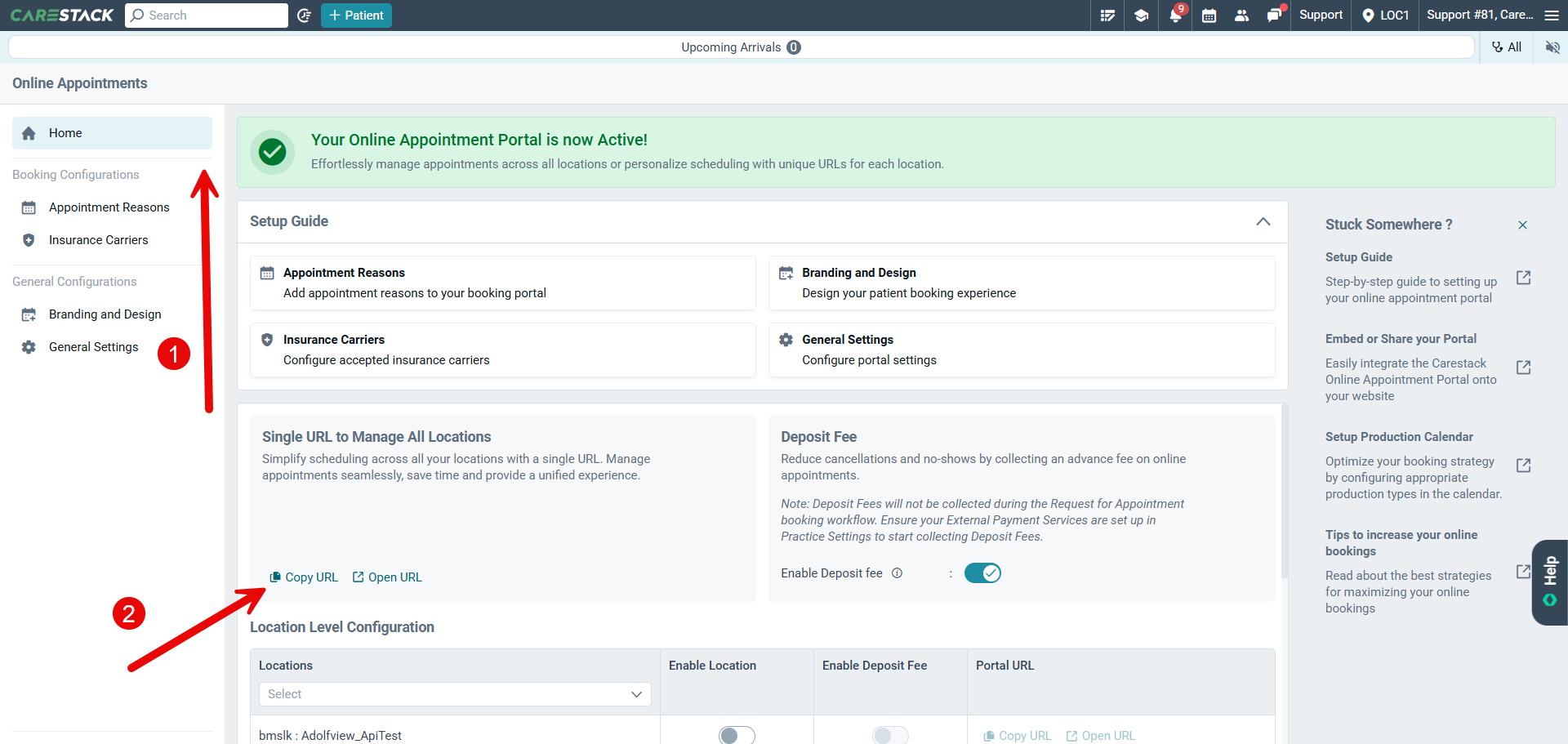This screenshot has width=1568, height=744.
Task: Click the + Patient button
Action: [x=356, y=16]
